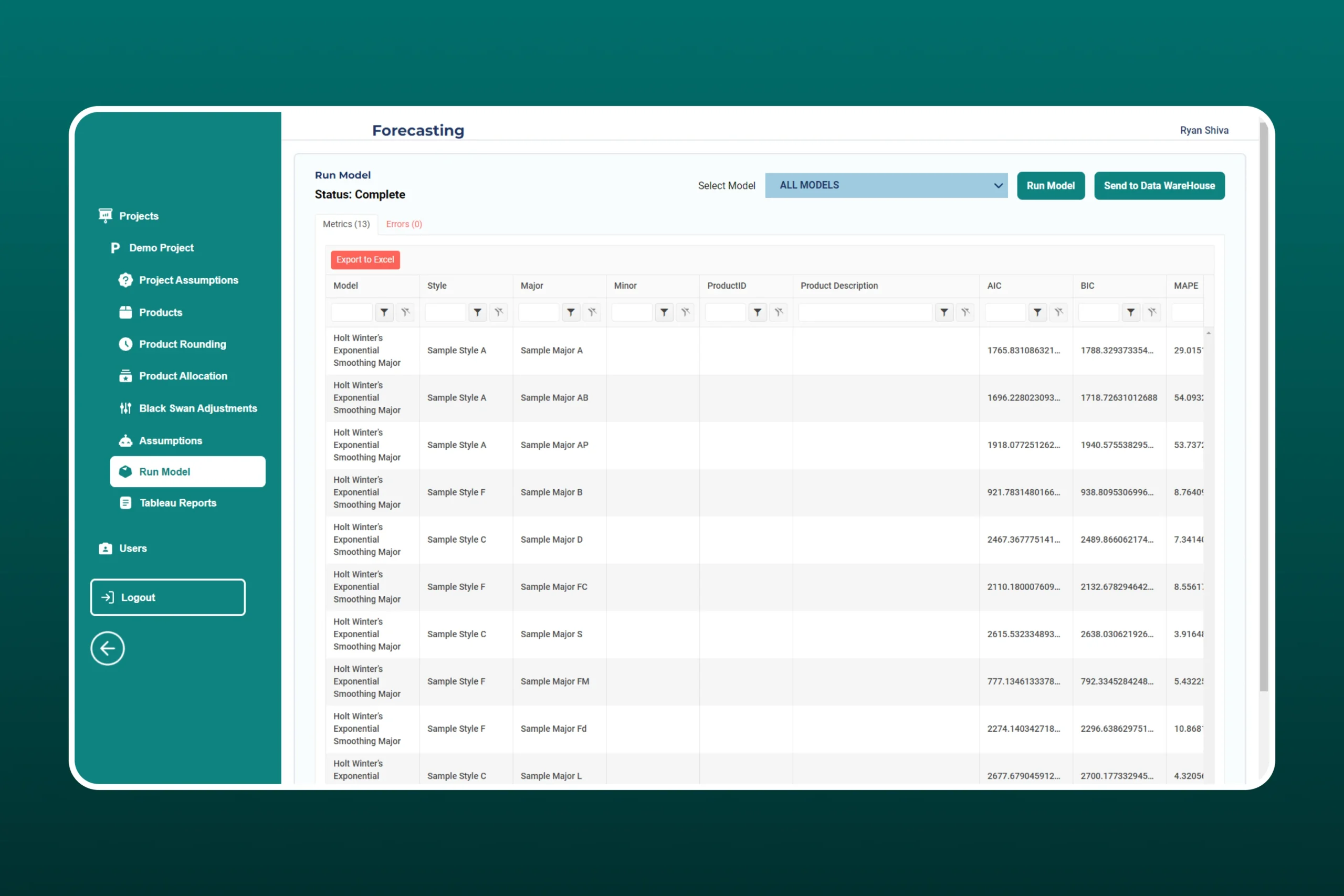Switch to the Errors (0) tab

[x=403, y=224]
